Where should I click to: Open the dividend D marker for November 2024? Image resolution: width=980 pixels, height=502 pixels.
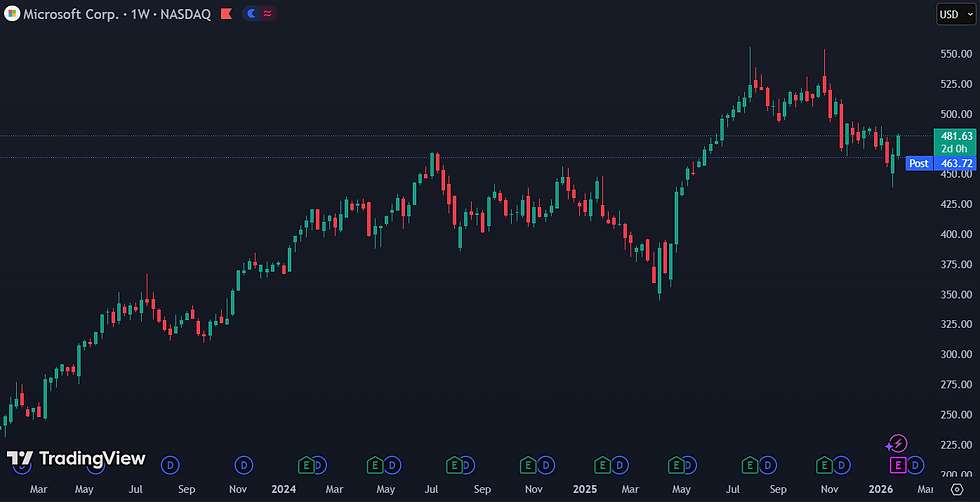point(545,464)
